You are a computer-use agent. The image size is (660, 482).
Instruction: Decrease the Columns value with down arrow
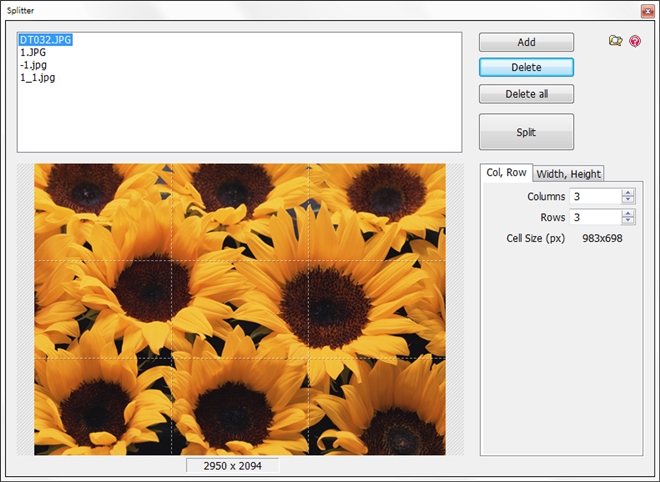click(x=627, y=201)
